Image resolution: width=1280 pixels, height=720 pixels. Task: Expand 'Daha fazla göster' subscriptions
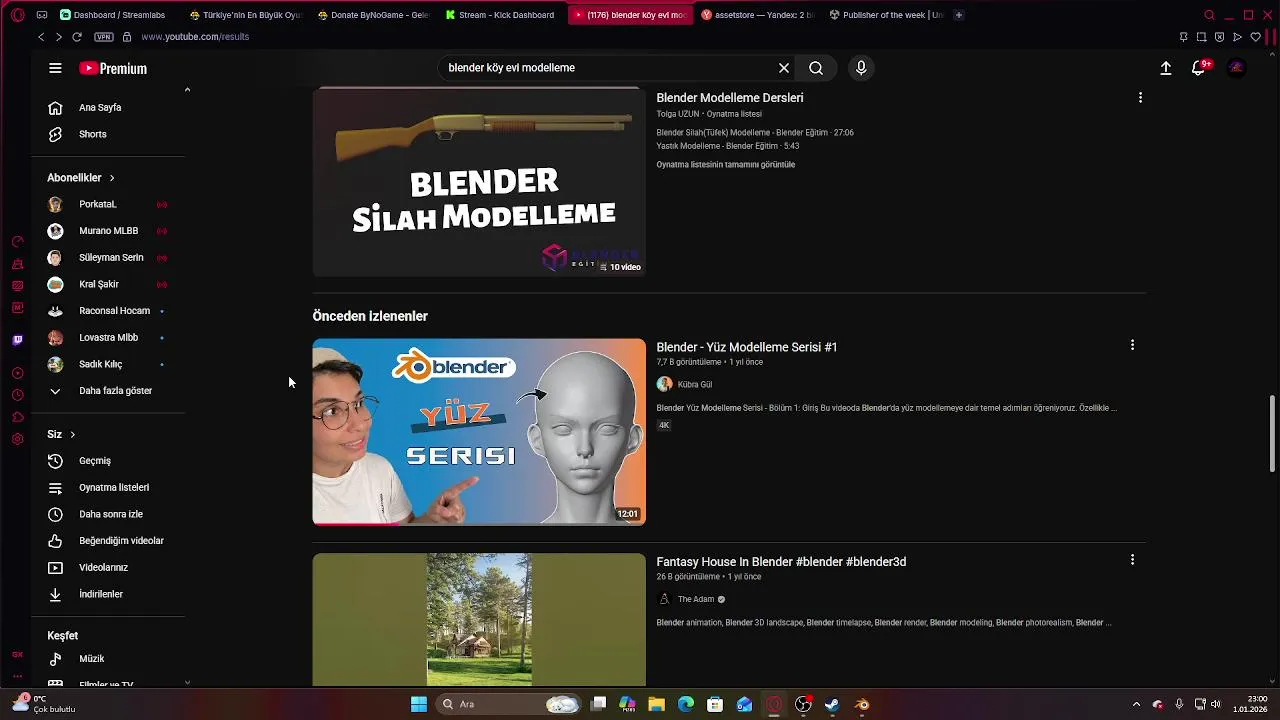[x=108, y=391]
